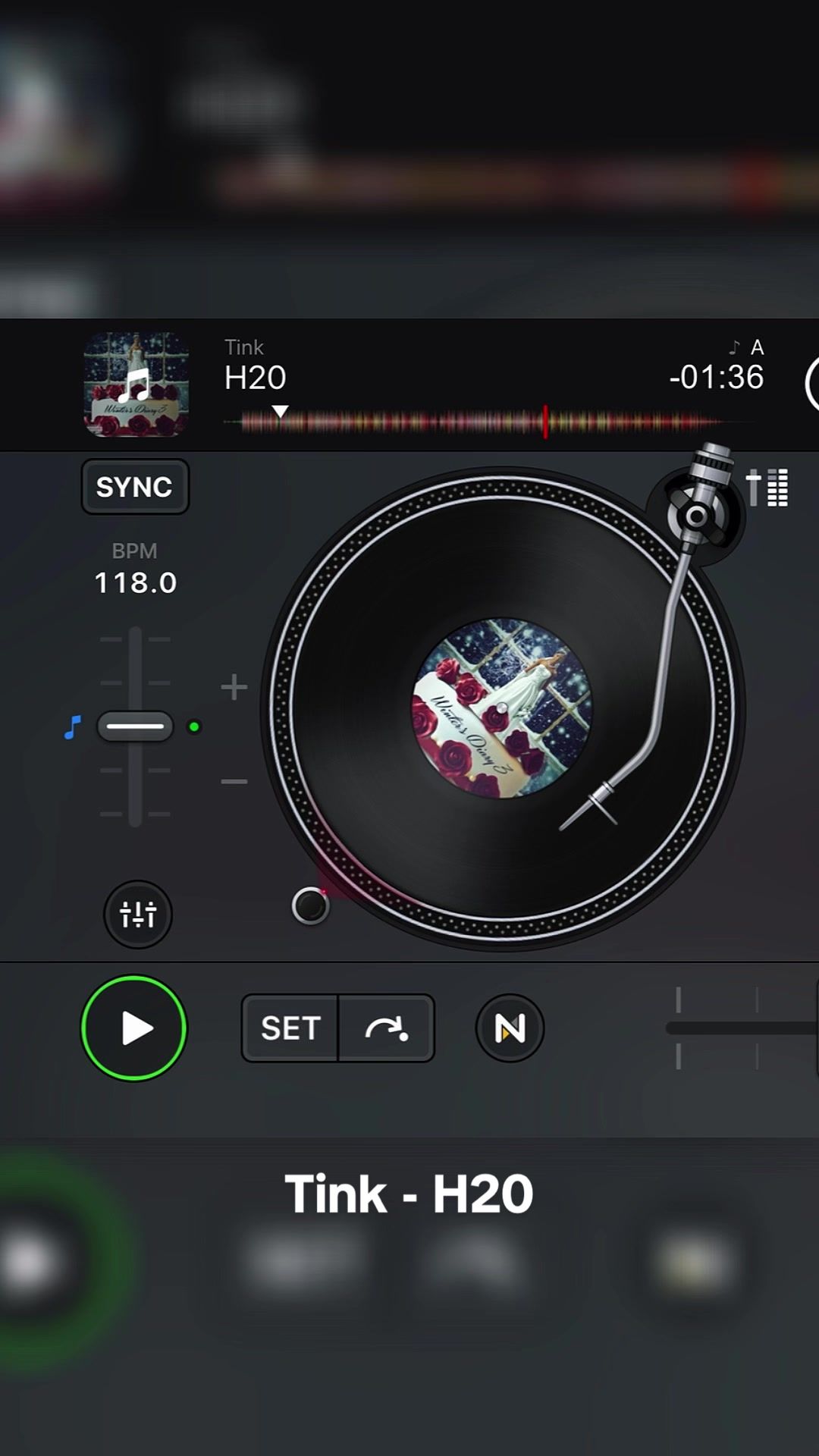Toggle the Neural Mix N button

click(510, 1028)
